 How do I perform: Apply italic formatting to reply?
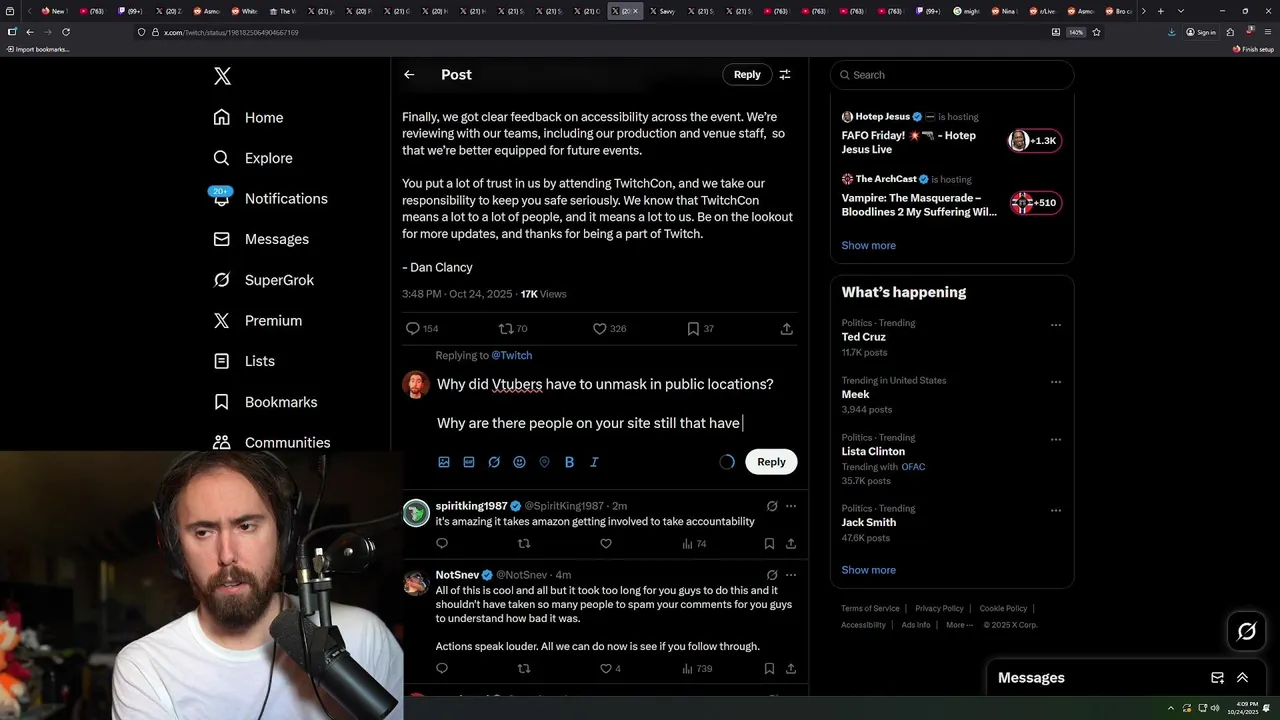(594, 462)
